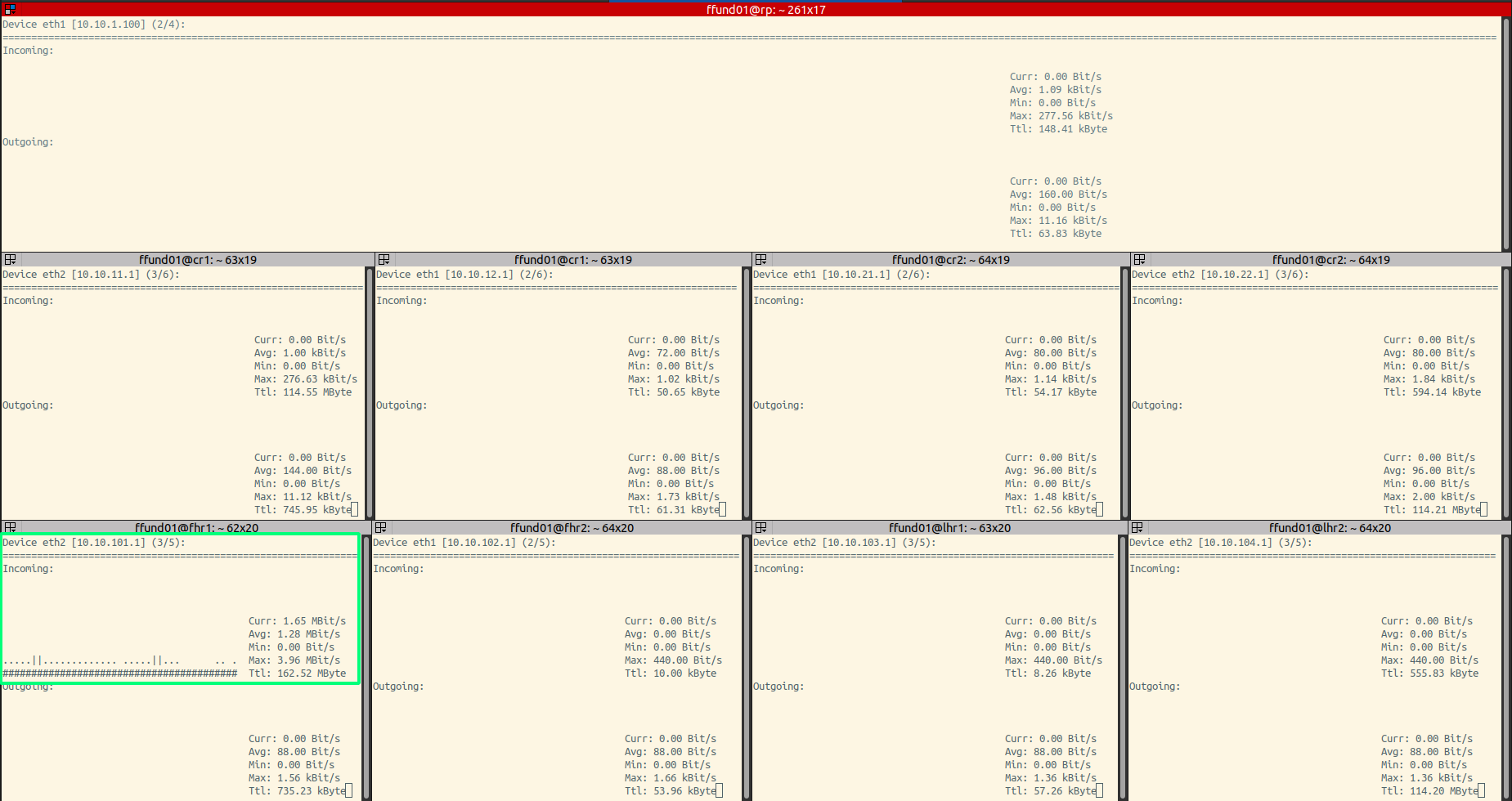Select the ffund01@fhr2 pane titlebar
This screenshot has height=801, width=1512.
tap(572, 528)
